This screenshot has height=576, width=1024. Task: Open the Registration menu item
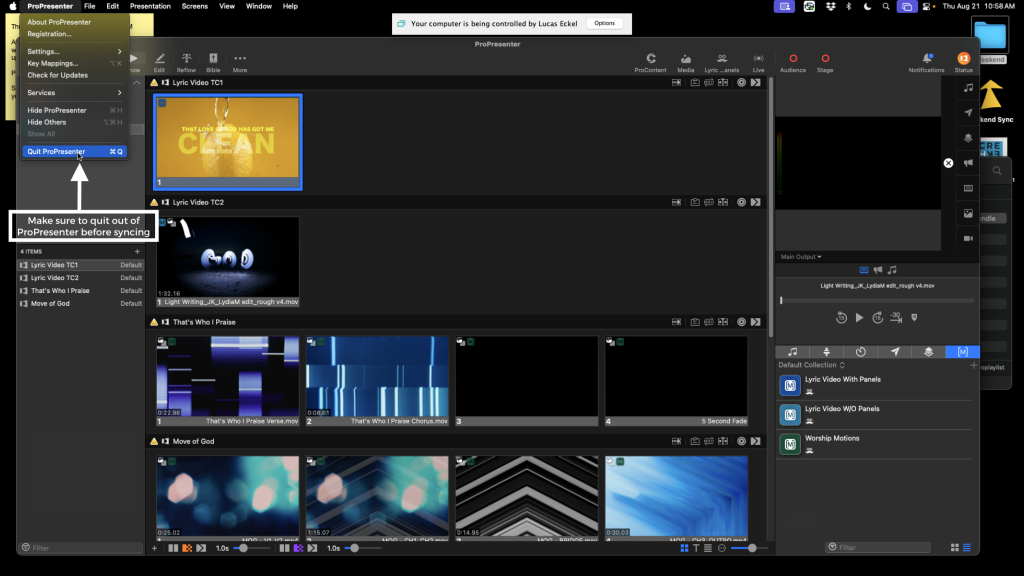coord(49,34)
